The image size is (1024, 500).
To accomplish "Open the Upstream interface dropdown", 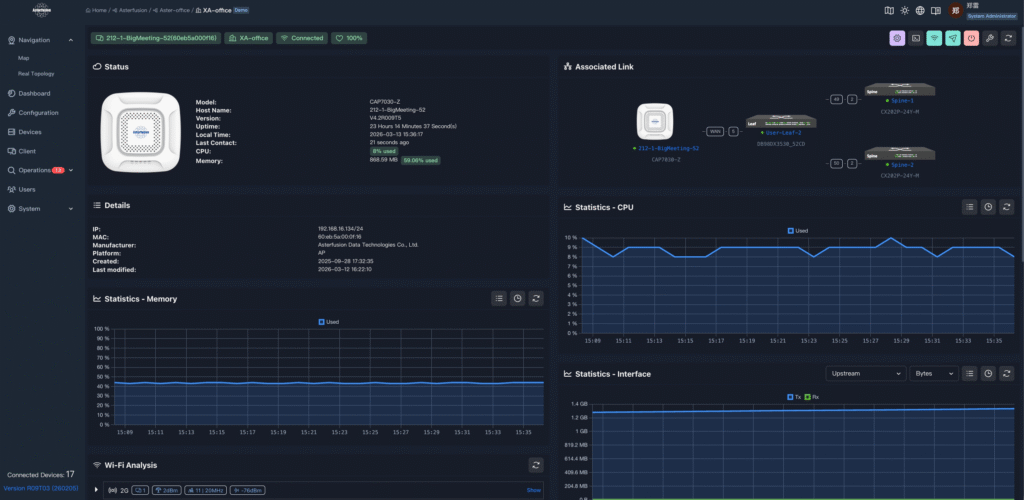I will tap(865, 373).
